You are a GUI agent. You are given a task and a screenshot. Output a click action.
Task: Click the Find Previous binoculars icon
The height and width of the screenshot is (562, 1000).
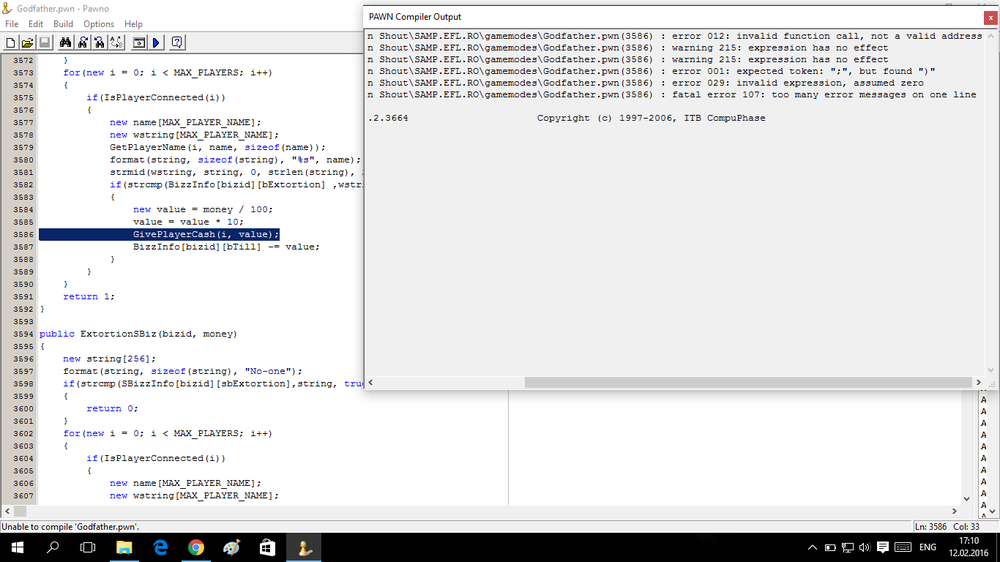99,43
